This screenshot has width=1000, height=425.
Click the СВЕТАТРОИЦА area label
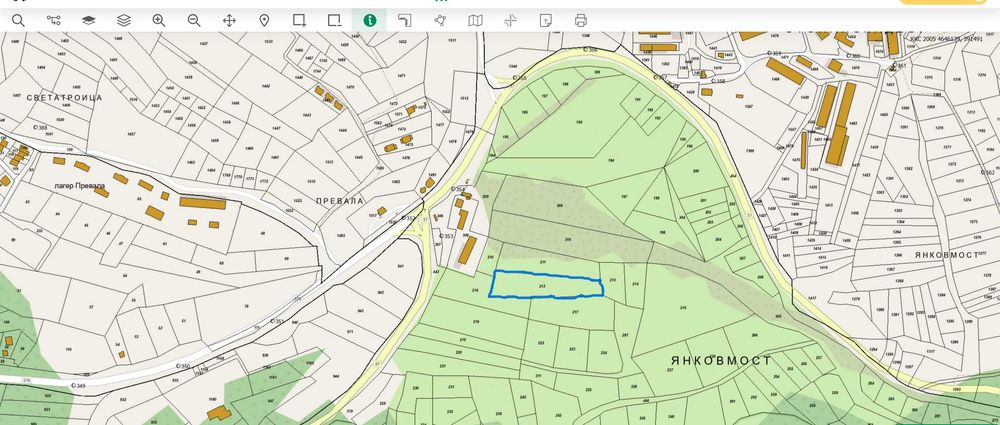click(x=64, y=98)
